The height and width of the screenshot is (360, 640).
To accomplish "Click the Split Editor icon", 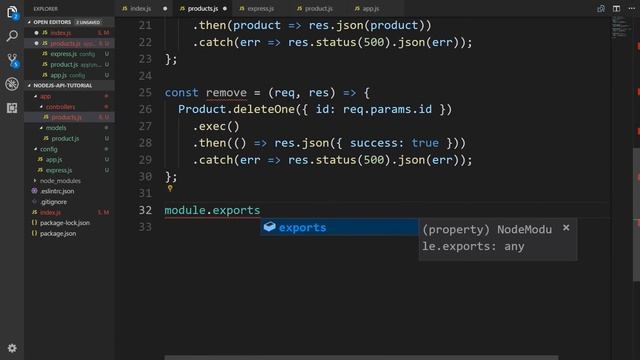I will (x=616, y=8).
